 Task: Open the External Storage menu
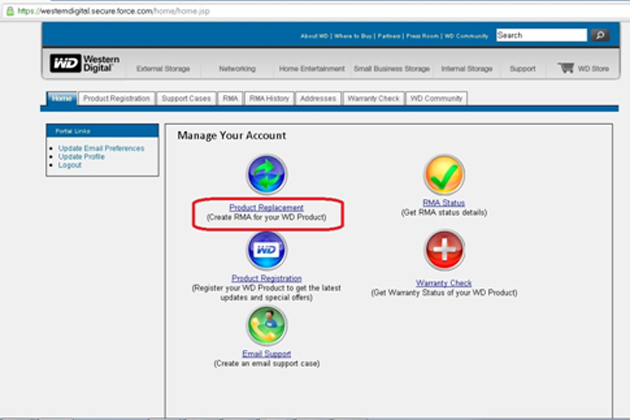pos(162,69)
